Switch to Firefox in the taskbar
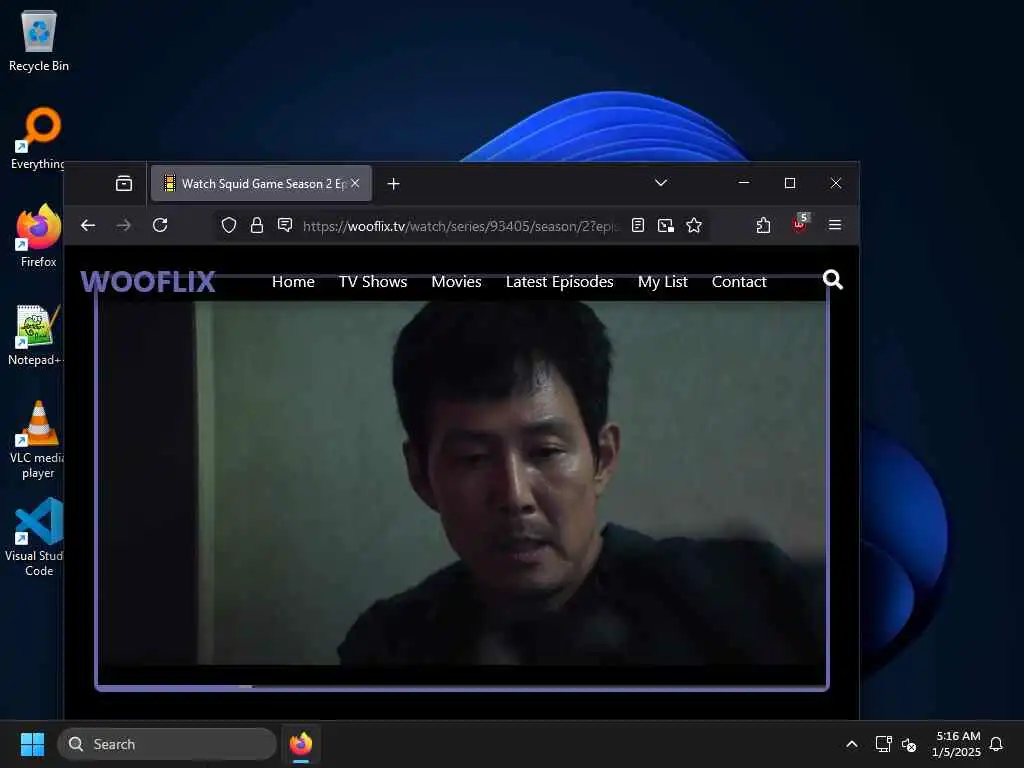 (x=301, y=744)
